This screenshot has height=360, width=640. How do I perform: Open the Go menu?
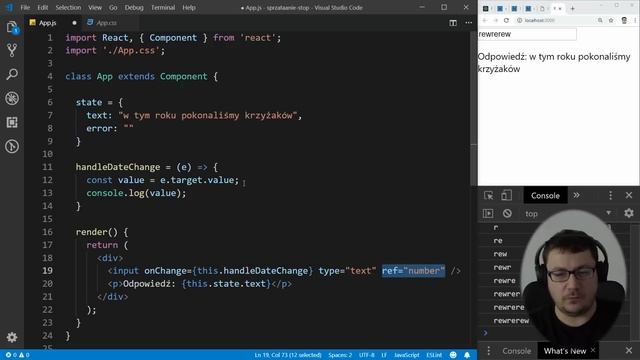point(113,7)
